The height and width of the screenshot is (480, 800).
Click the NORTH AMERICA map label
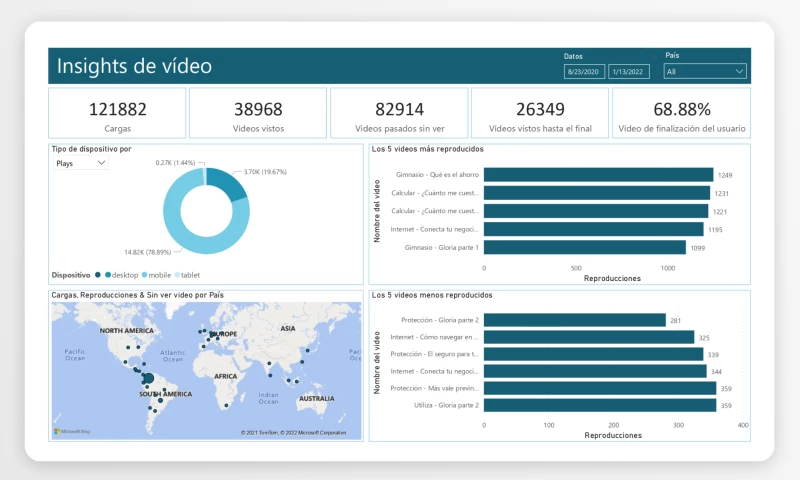[127, 331]
